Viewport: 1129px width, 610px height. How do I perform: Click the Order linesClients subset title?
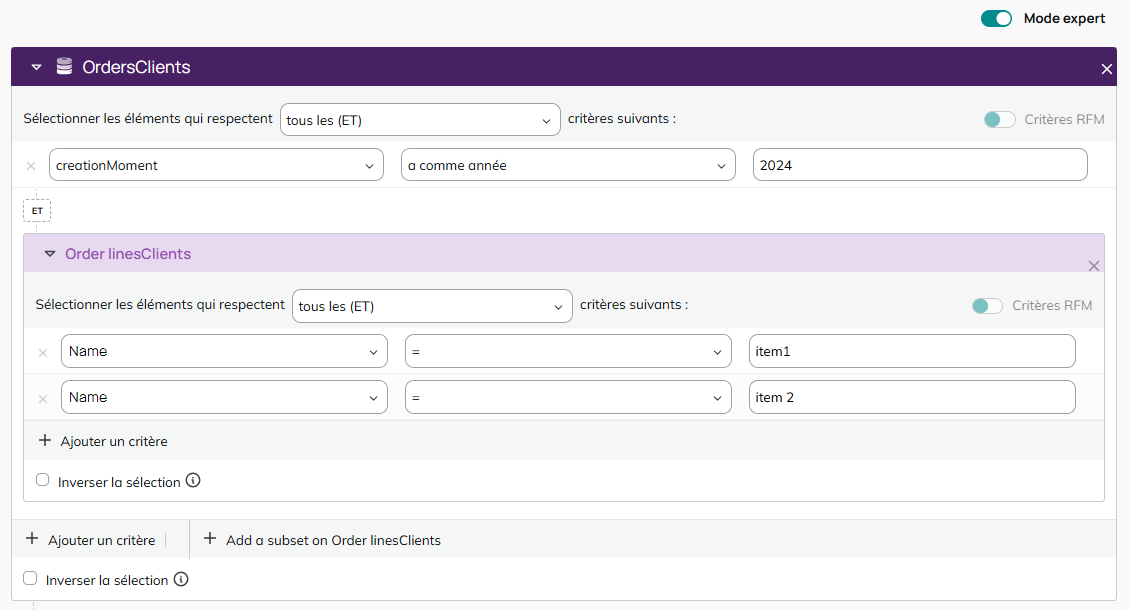[128, 254]
